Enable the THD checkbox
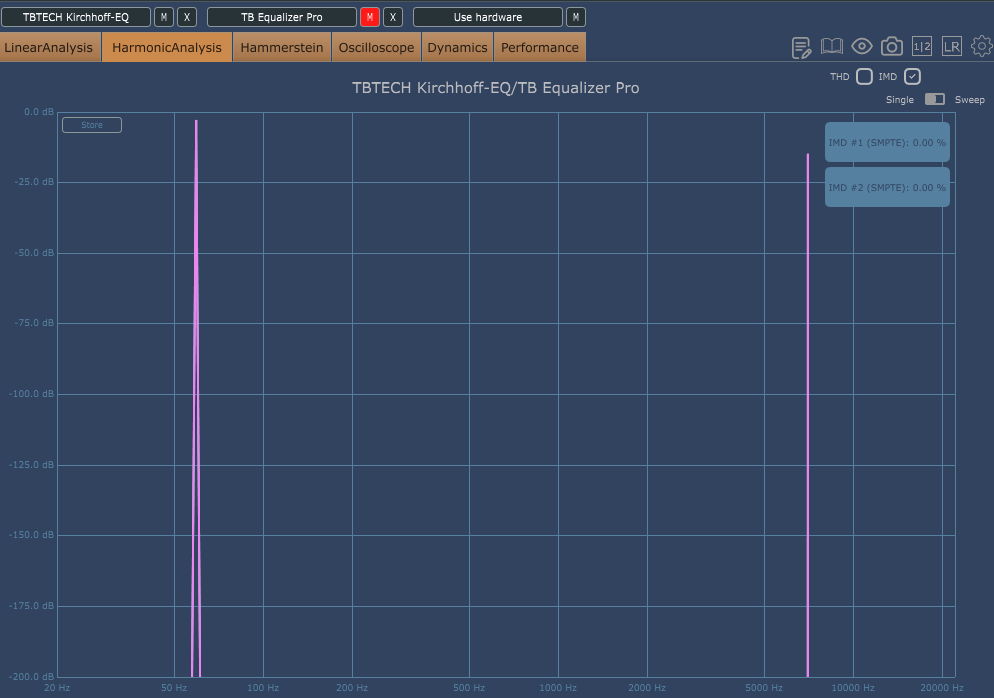Viewport: 994px width, 698px height. pos(864,77)
